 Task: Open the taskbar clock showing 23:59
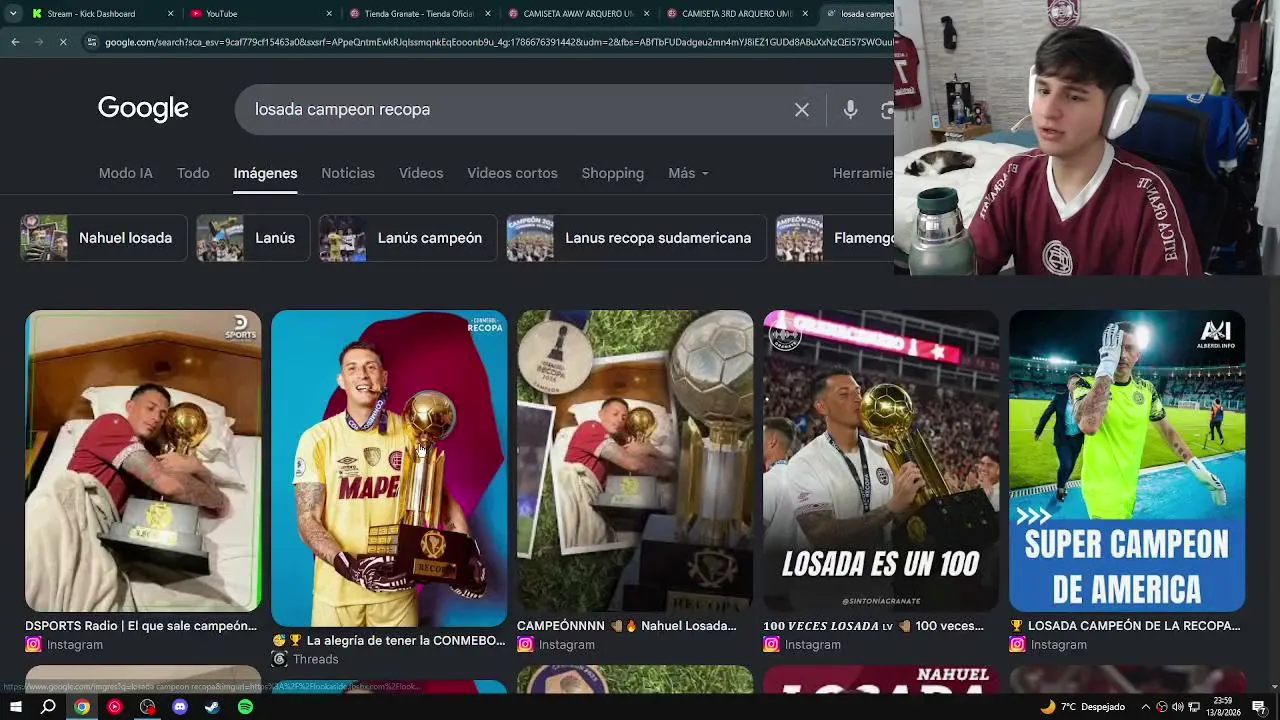[1223, 707]
